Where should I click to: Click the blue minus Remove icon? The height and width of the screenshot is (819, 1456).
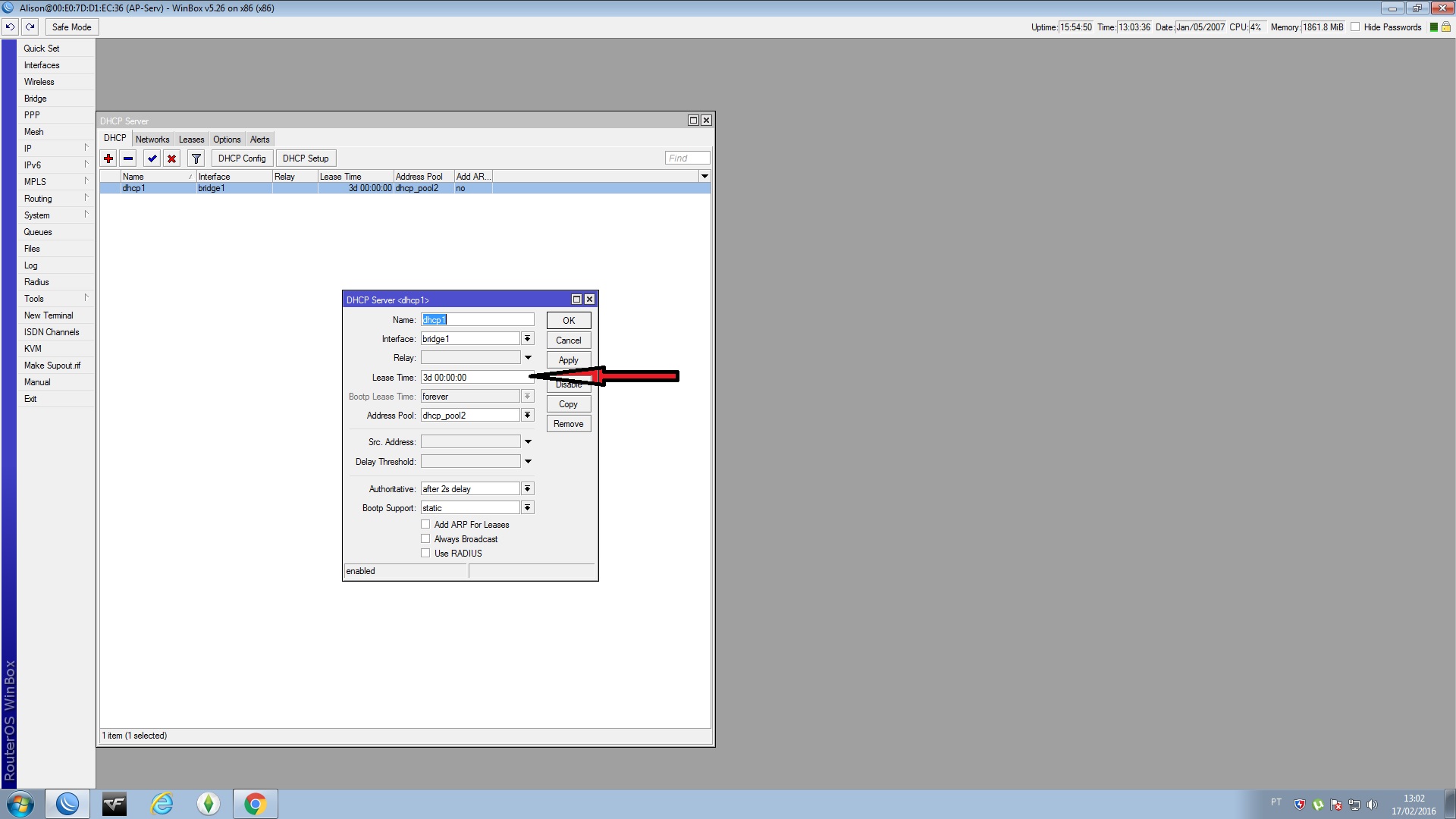click(x=128, y=158)
